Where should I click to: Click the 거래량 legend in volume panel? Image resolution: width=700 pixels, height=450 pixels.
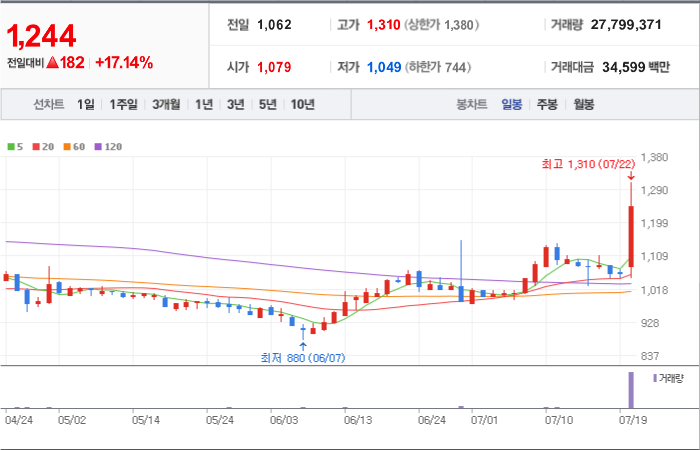pos(668,379)
